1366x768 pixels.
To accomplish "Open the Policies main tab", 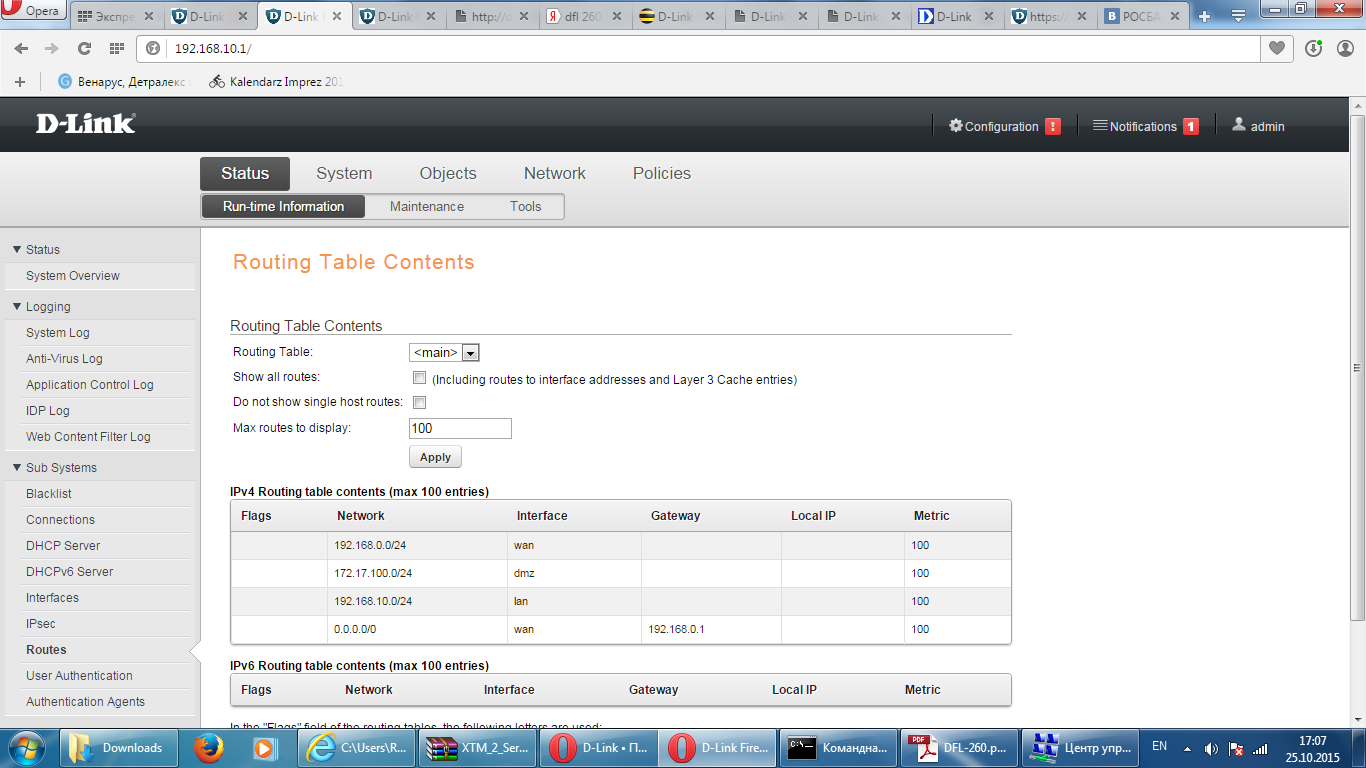I will [662, 173].
